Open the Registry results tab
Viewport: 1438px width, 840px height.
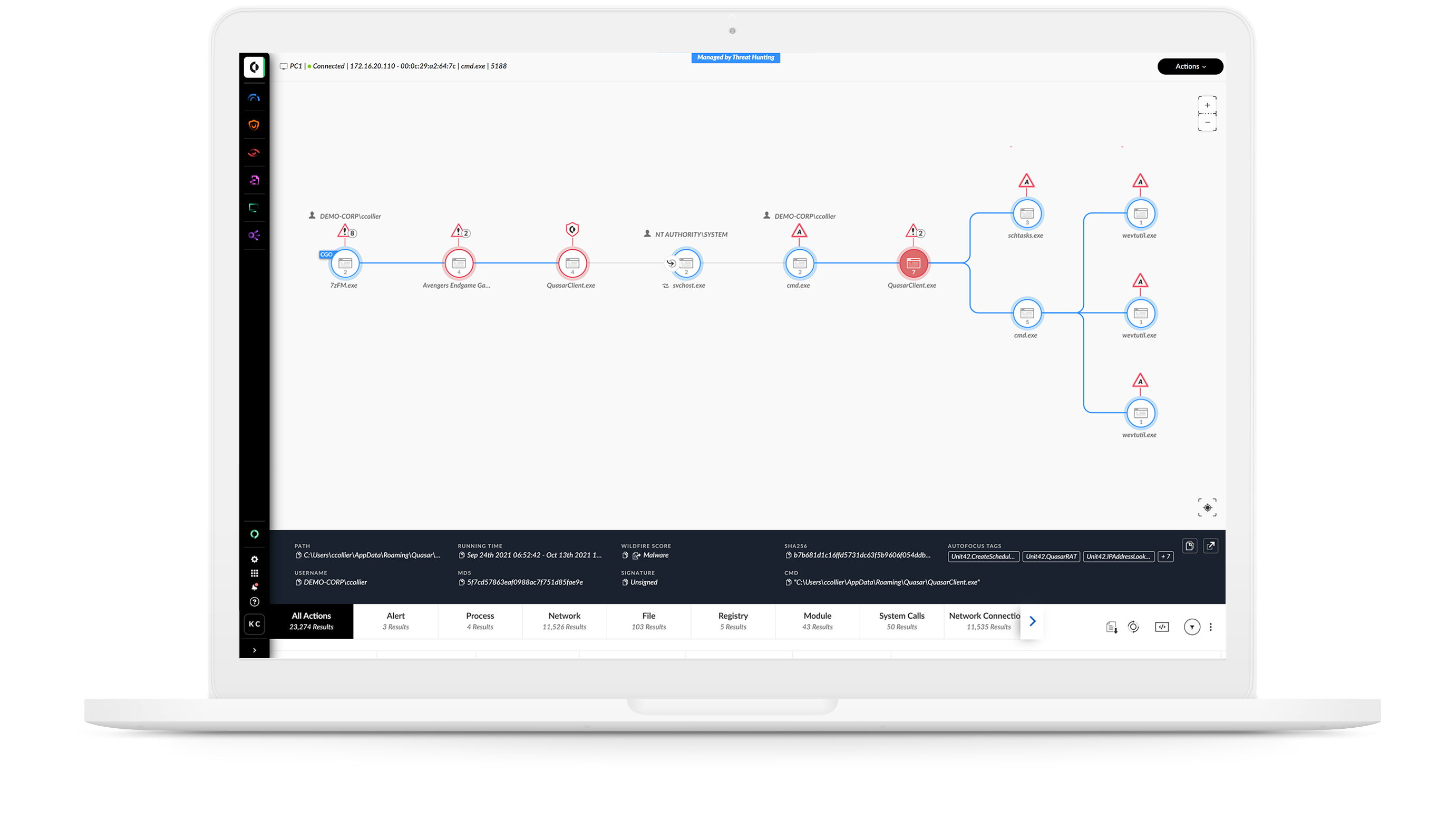click(733, 621)
